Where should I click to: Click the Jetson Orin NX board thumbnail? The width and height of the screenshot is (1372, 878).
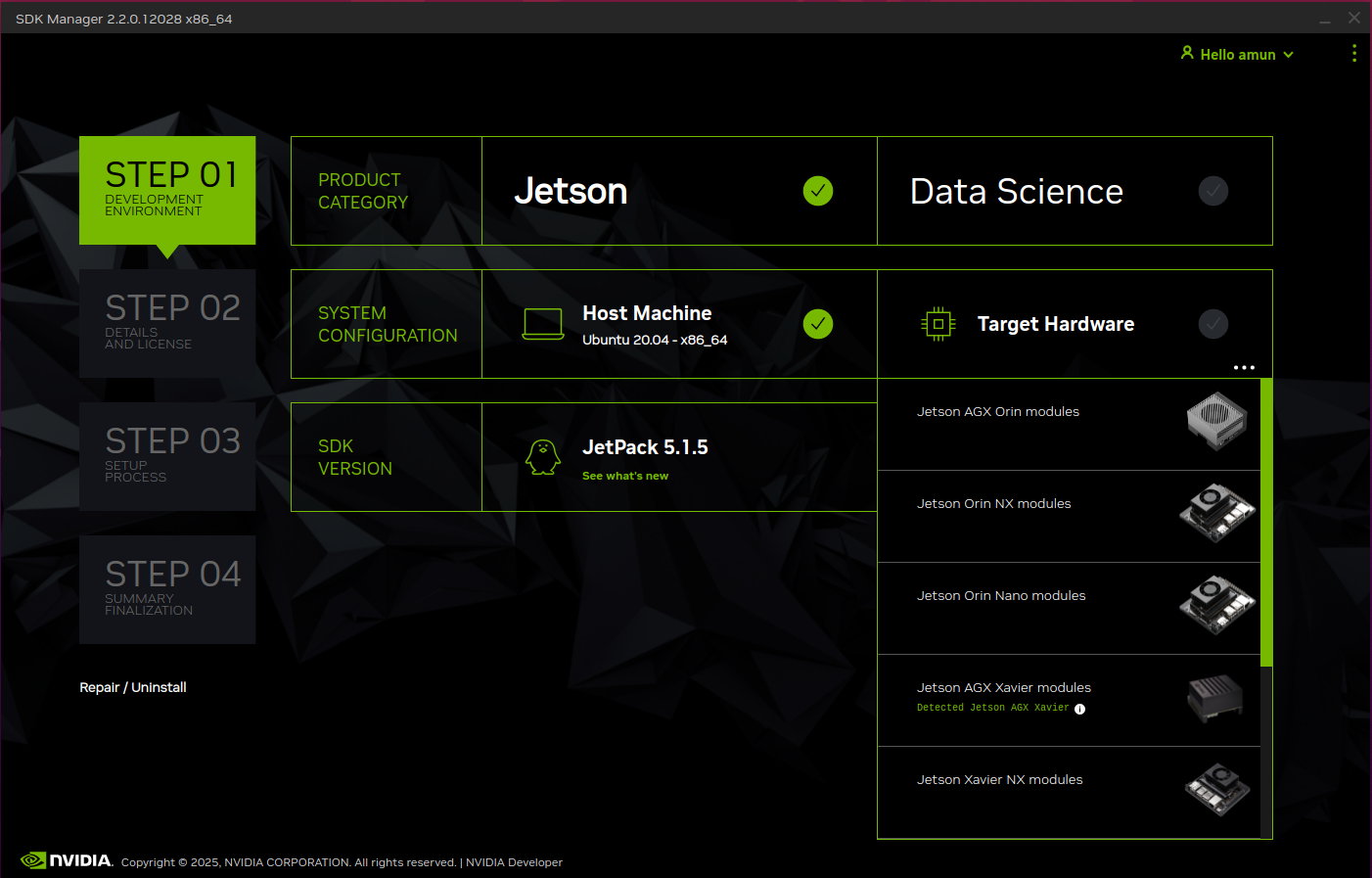pyautogui.click(x=1217, y=512)
